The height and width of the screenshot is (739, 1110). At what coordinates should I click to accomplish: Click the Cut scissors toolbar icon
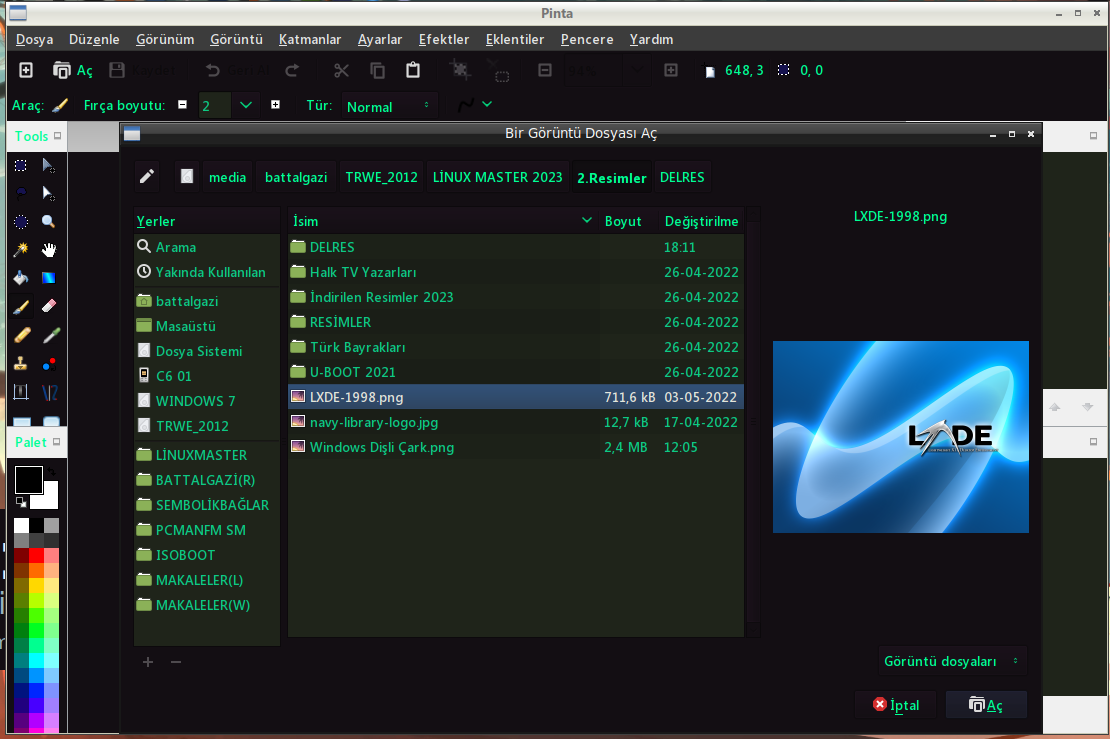341,70
